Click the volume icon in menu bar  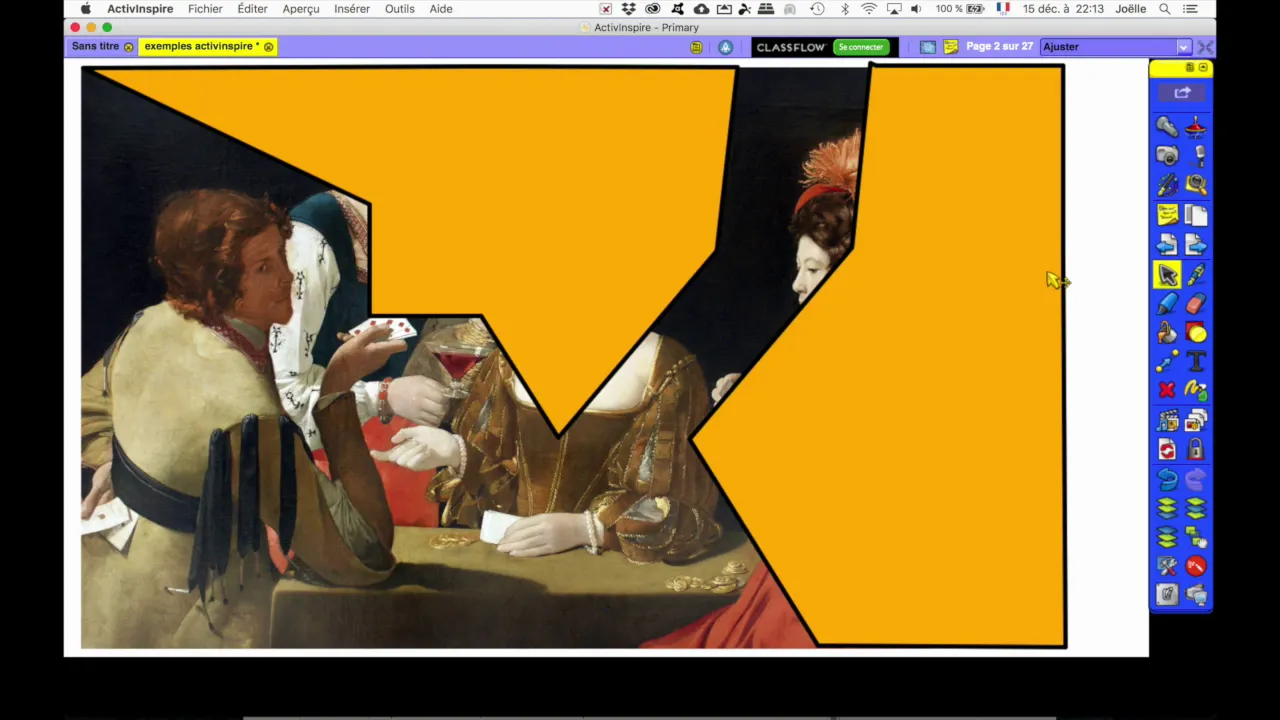point(916,9)
